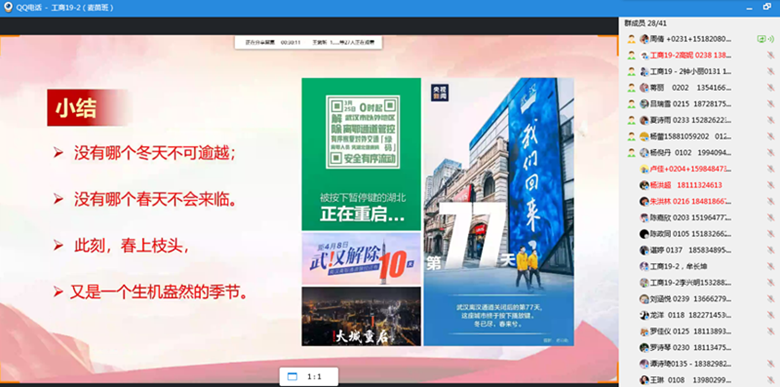This screenshot has height=387, width=780.
Task: Click the avatar beside 15881059202
Action: point(644,136)
